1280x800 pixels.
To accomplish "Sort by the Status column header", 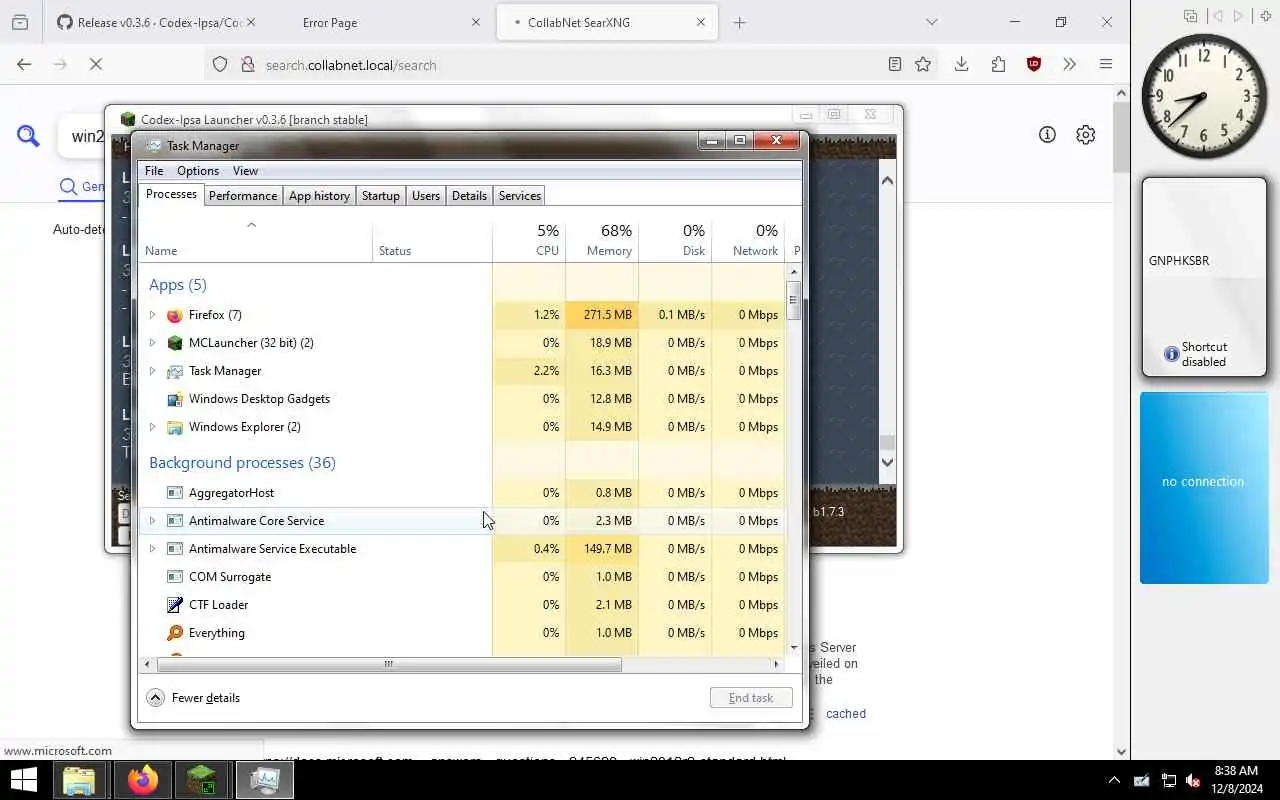I will pos(432,240).
